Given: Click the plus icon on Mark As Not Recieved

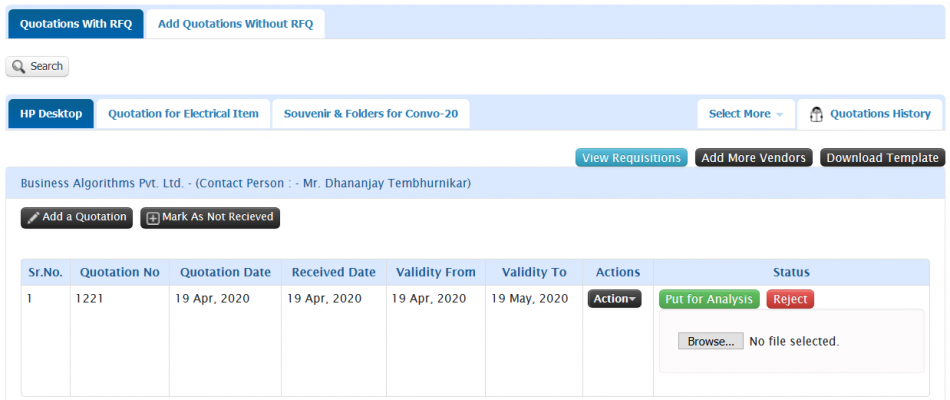Looking at the screenshot, I should point(153,218).
